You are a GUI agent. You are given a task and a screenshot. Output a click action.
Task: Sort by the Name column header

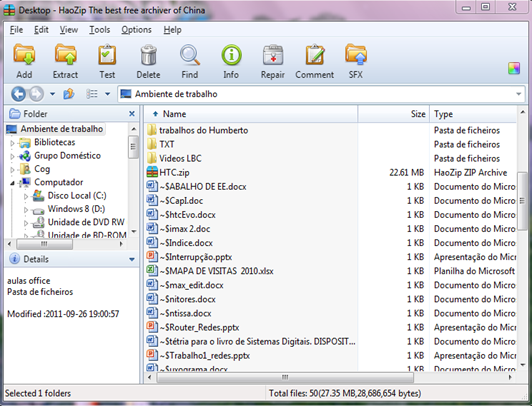250,114
